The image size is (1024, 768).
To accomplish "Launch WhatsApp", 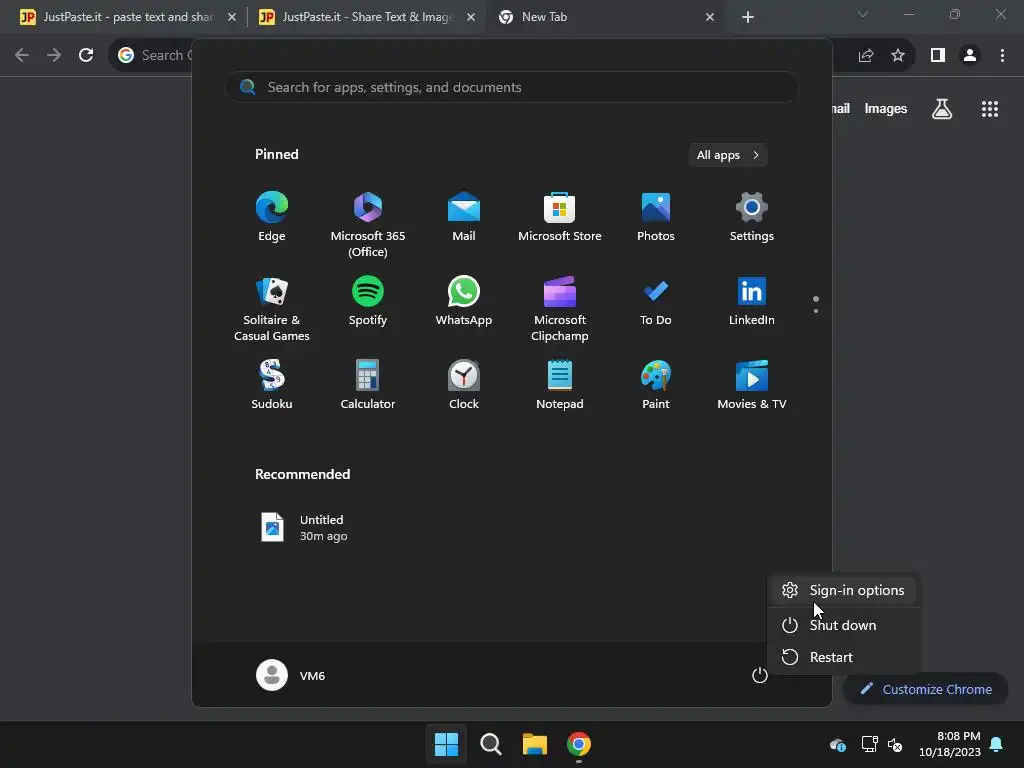I will tap(464, 301).
